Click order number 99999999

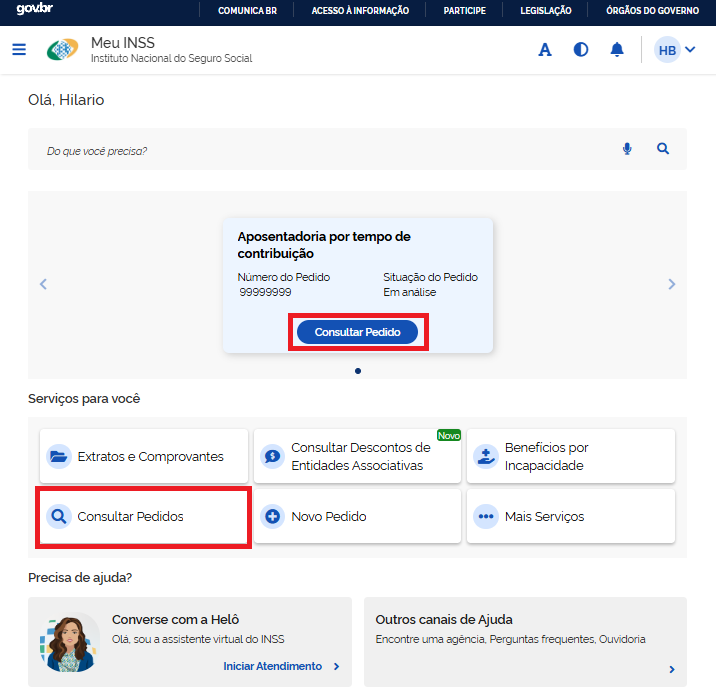pyautogui.click(x=265, y=292)
